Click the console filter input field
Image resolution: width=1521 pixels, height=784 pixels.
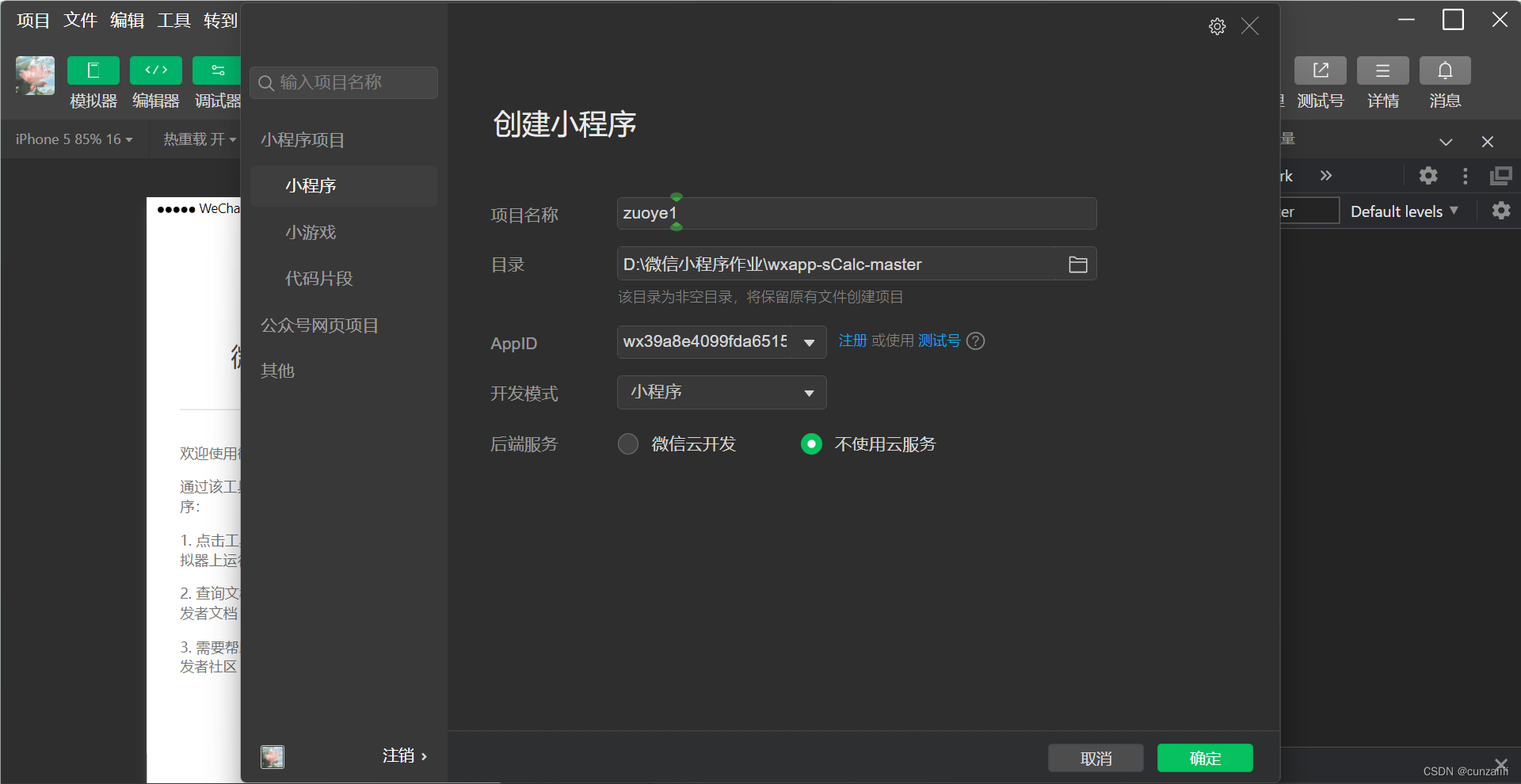pyautogui.click(x=1309, y=211)
